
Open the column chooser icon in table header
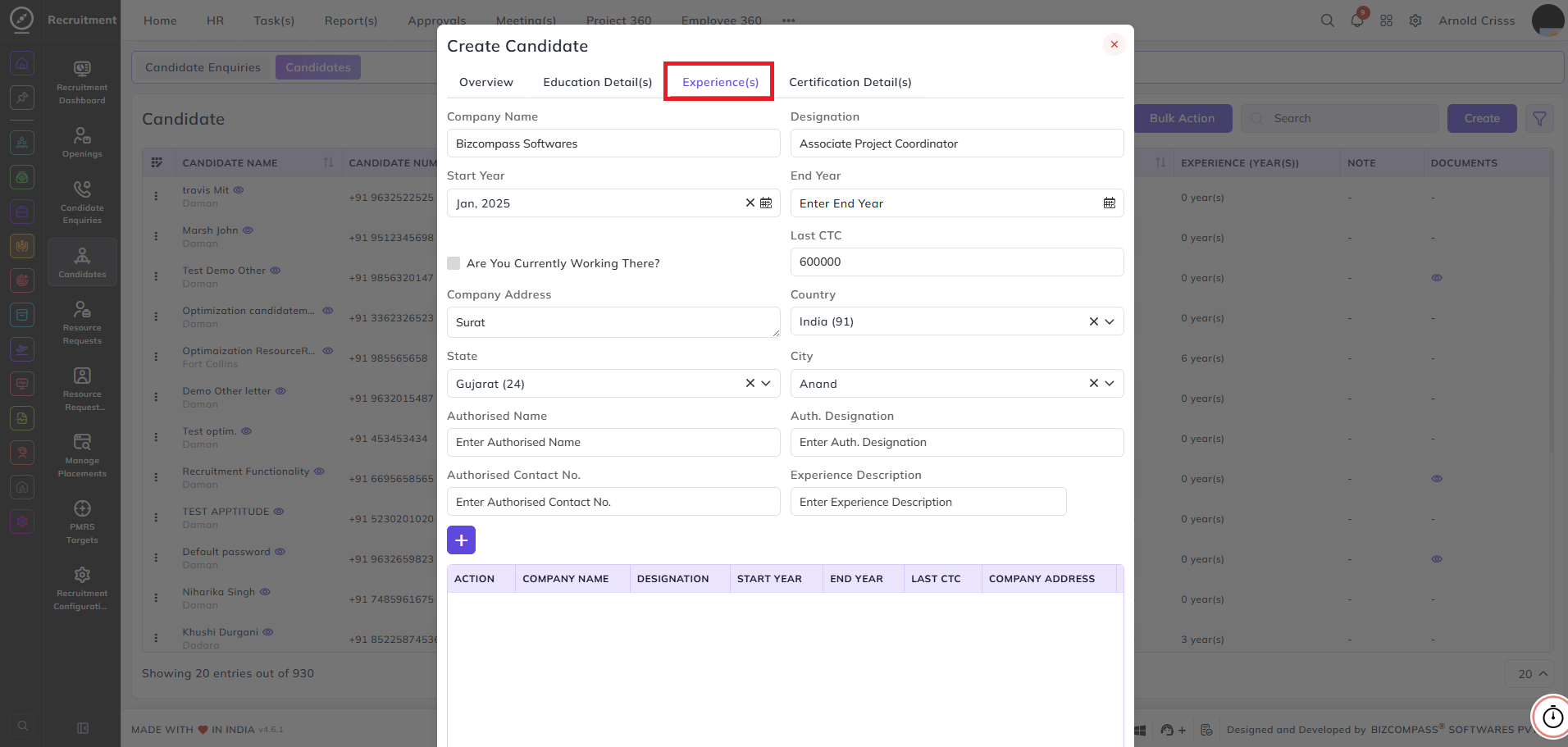click(157, 162)
